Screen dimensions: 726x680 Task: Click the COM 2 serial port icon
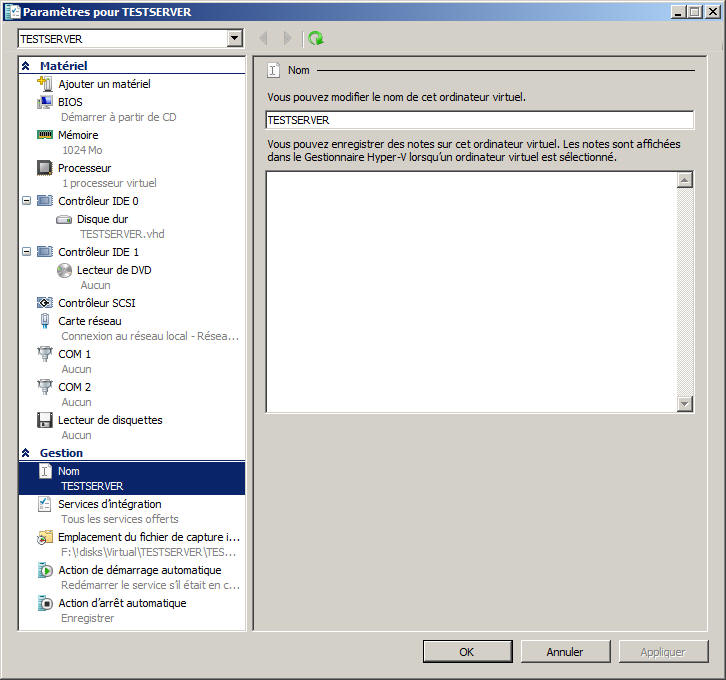(x=44, y=387)
